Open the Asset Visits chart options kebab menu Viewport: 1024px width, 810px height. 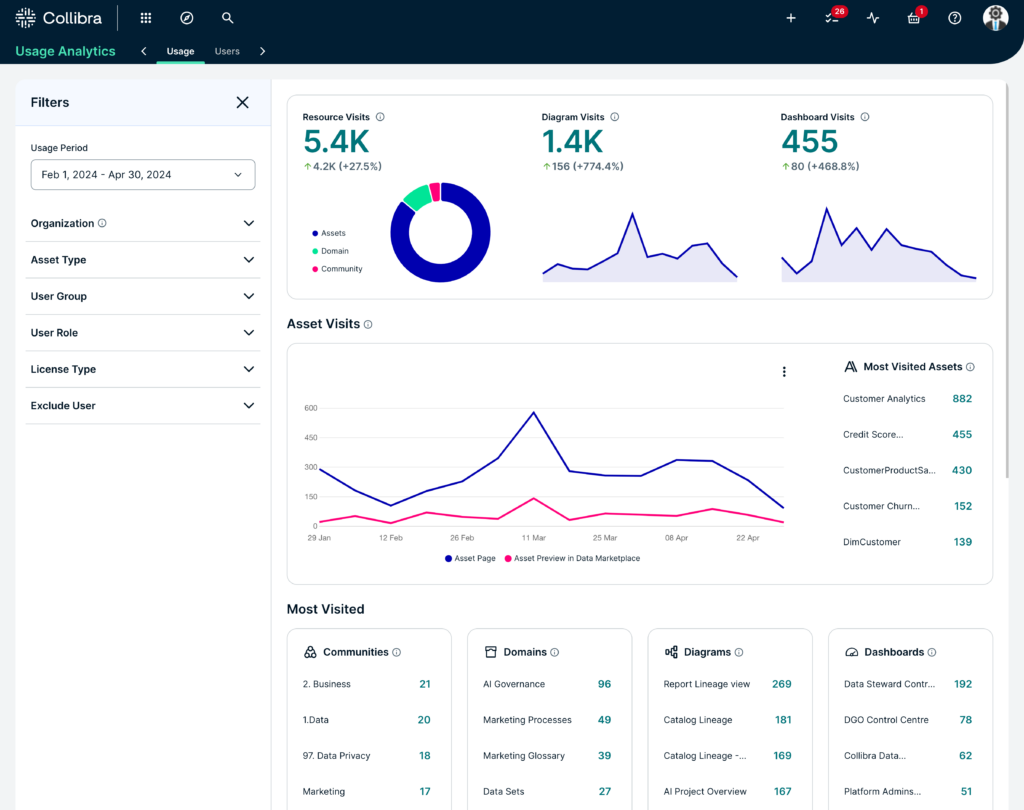(x=784, y=371)
